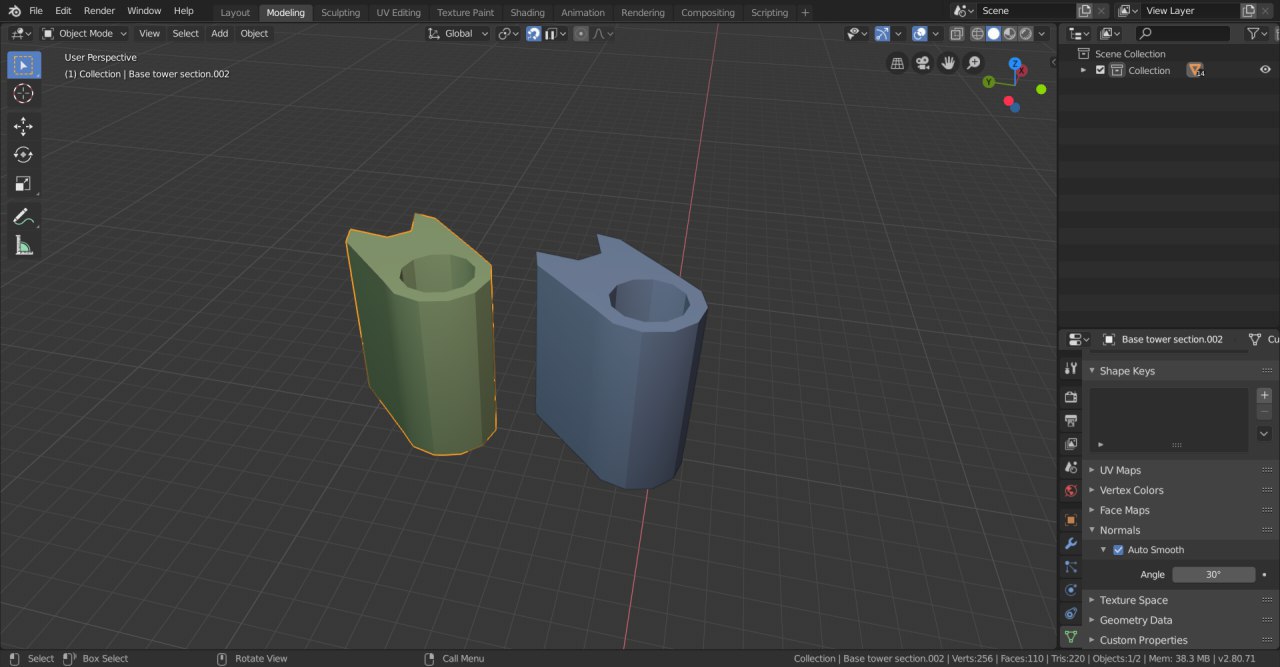
Task: Toggle the Auto Smooth checkbox
Action: tap(1118, 550)
